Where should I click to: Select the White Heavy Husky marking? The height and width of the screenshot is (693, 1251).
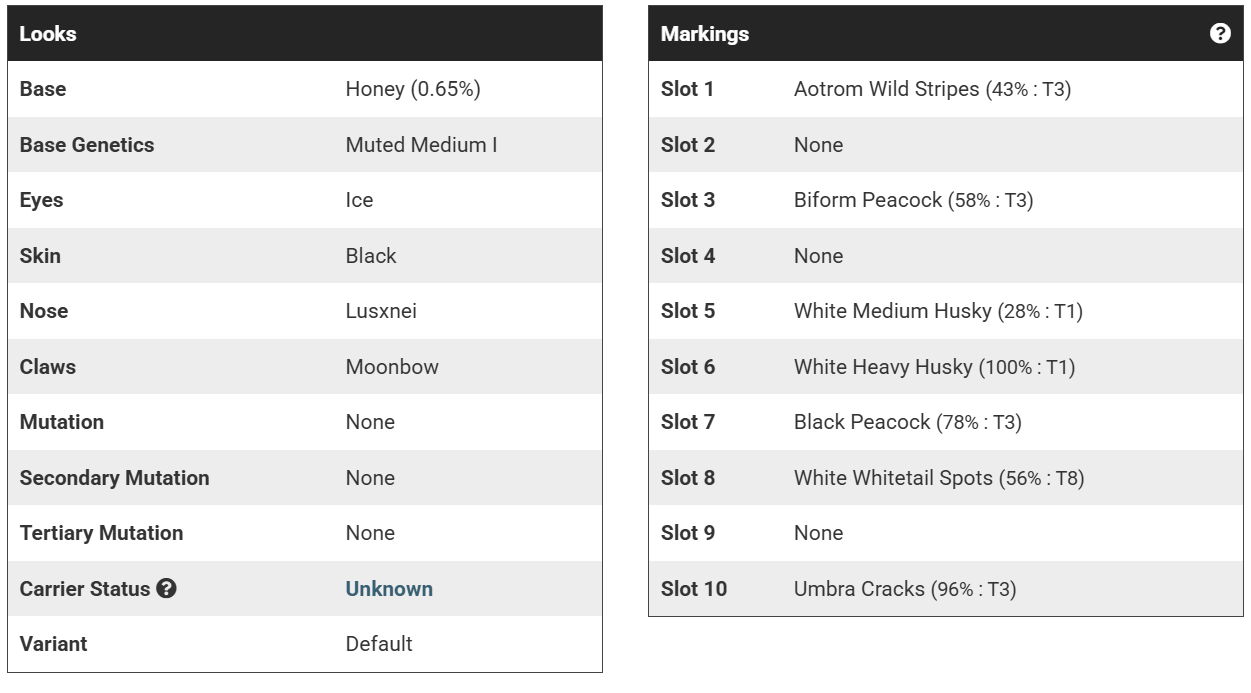(882, 367)
